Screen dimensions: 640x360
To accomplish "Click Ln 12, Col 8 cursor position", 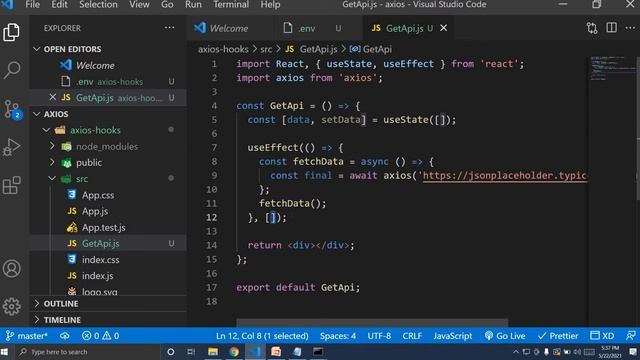I will click(262, 336).
